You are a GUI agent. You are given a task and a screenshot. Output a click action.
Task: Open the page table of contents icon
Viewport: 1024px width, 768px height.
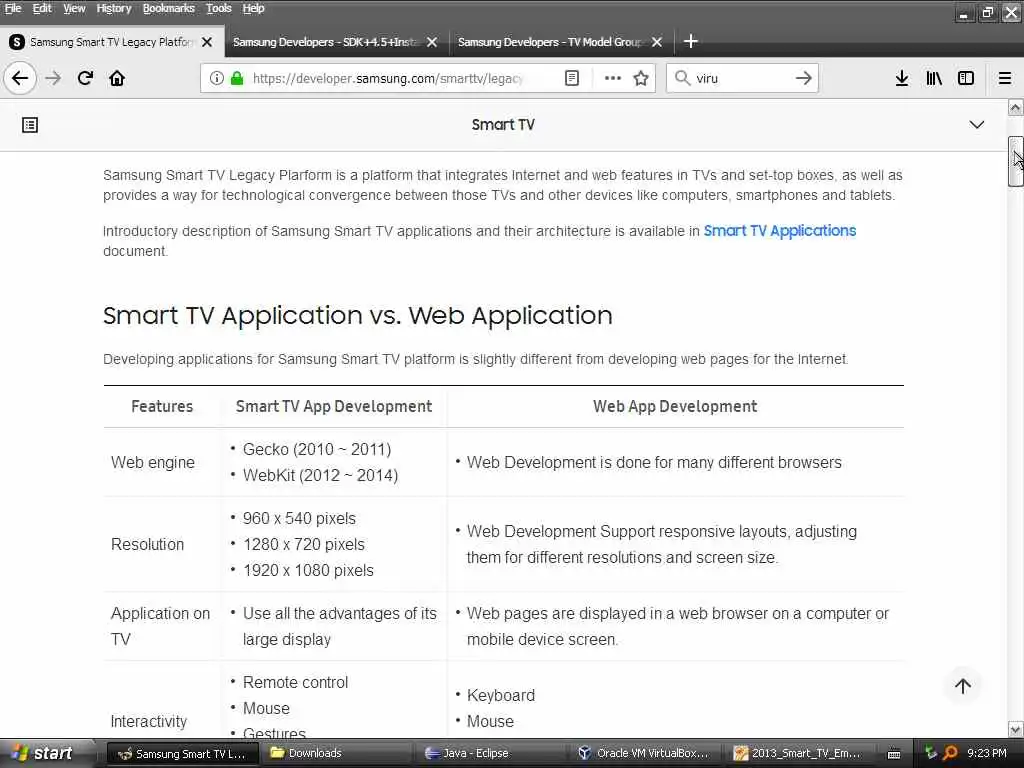point(30,125)
